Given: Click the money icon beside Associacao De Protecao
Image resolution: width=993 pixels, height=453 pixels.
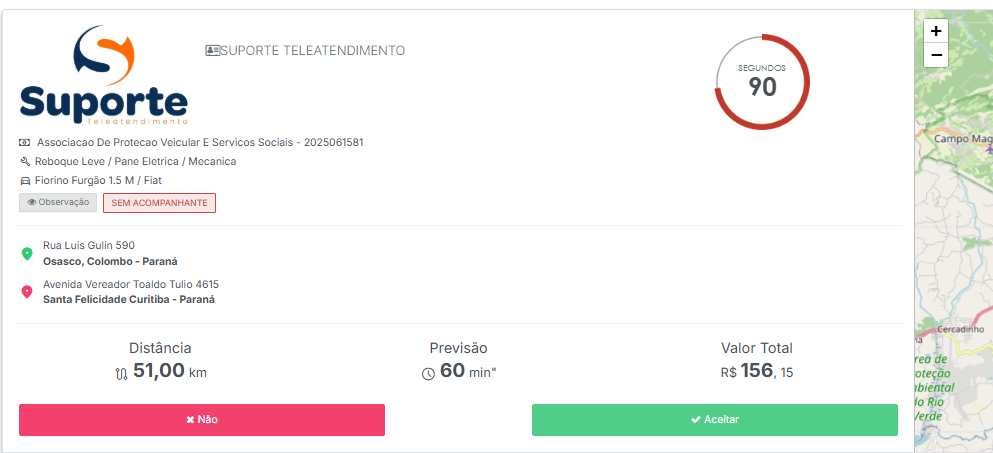Looking at the screenshot, I should (x=25, y=143).
